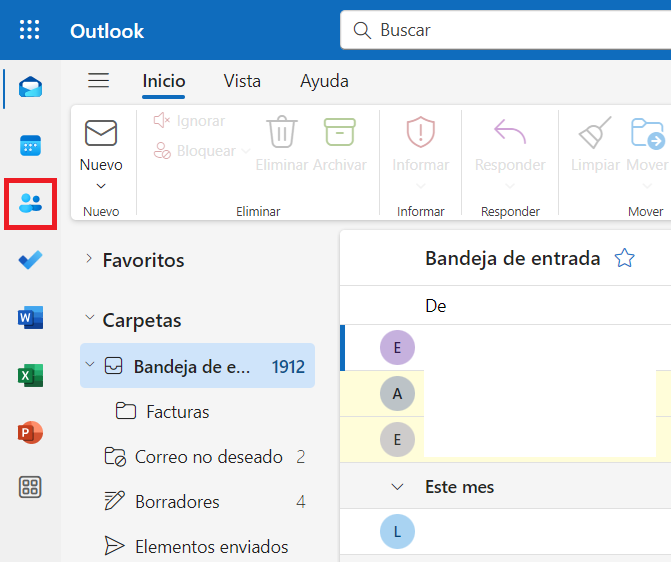Open the To Do checkmark app
Screen dimensions: 671x562
[30, 261]
